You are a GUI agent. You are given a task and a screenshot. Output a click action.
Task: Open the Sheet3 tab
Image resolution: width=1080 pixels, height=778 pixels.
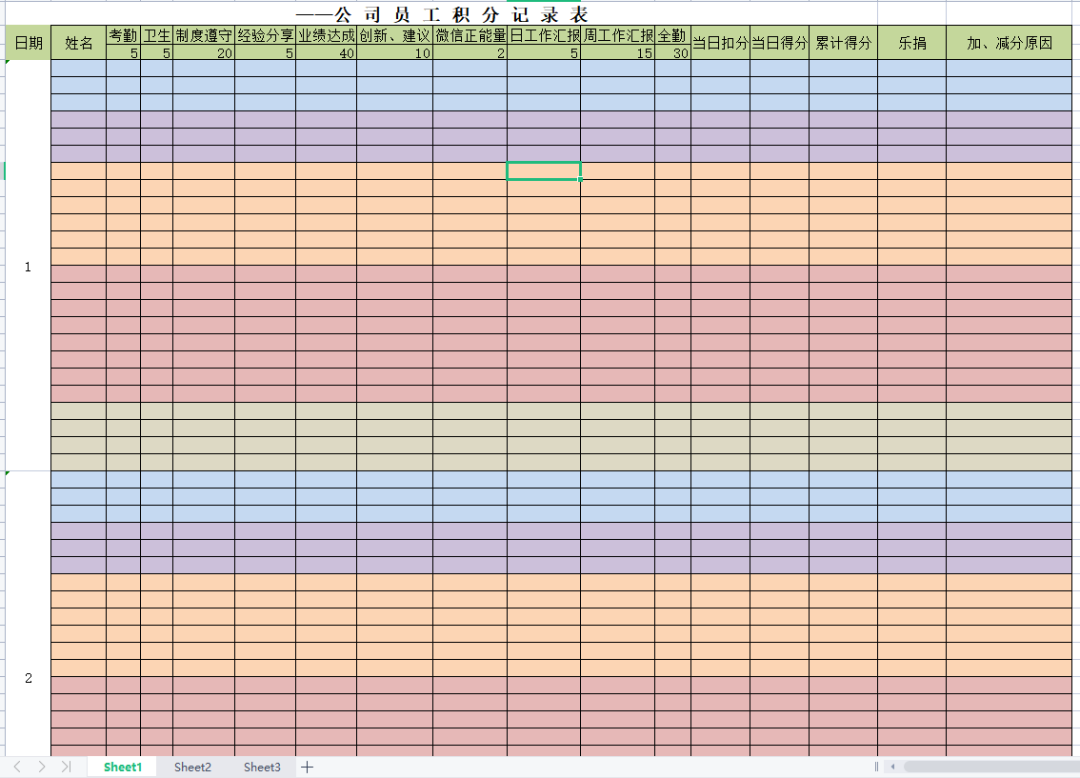[262, 767]
